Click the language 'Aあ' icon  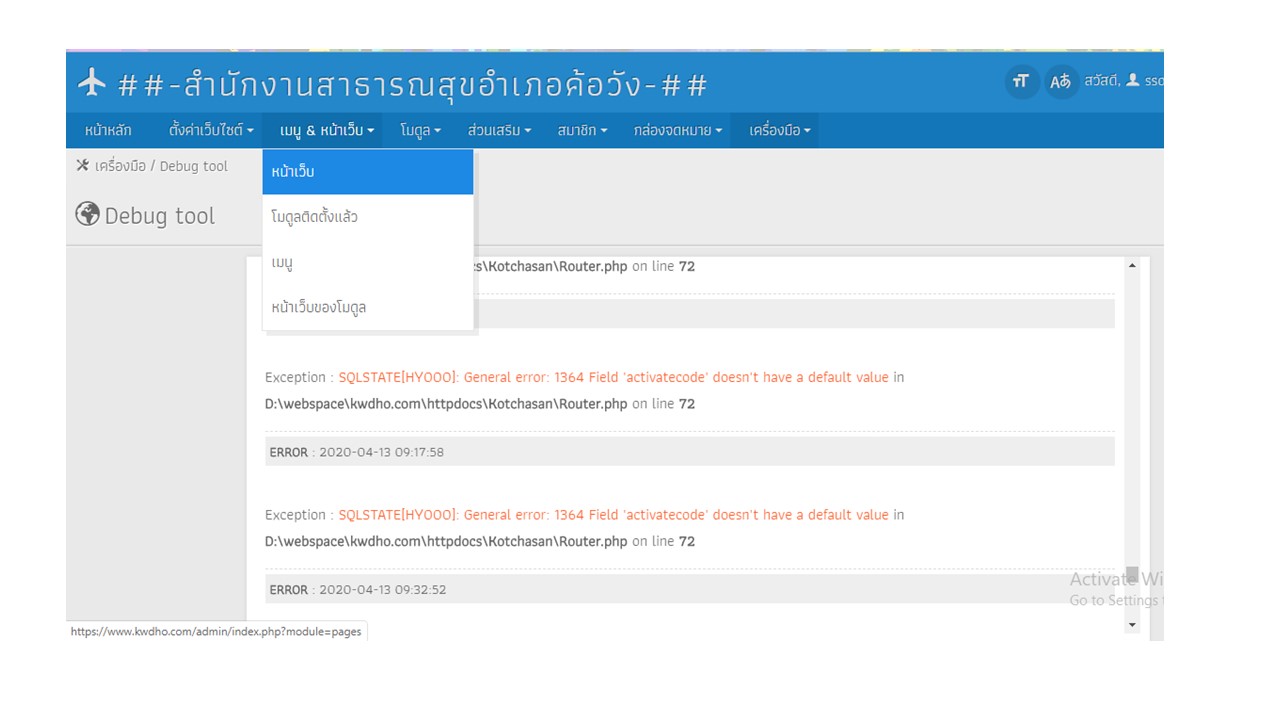click(x=1060, y=81)
